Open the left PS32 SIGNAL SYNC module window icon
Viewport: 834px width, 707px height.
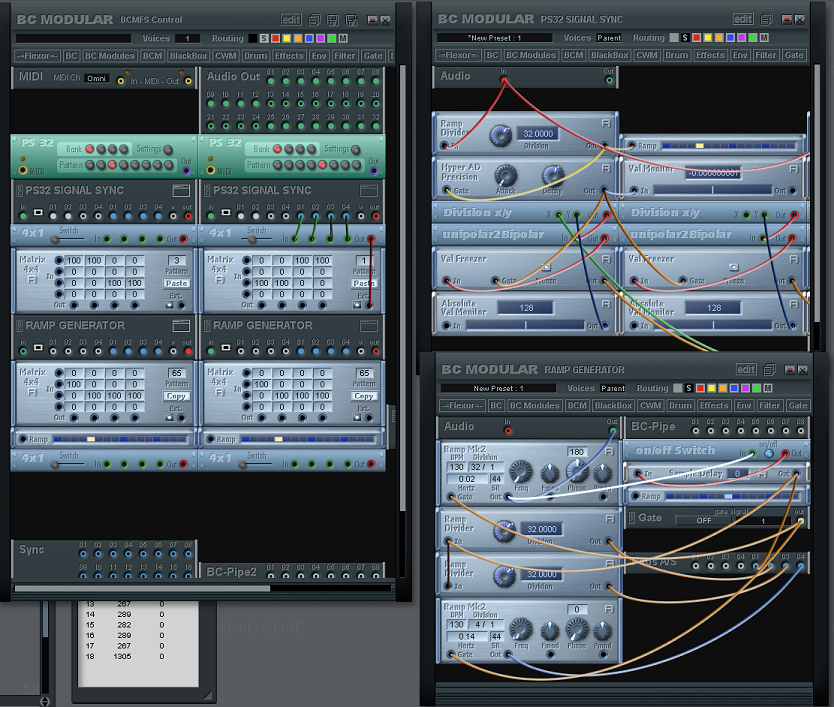[182, 190]
